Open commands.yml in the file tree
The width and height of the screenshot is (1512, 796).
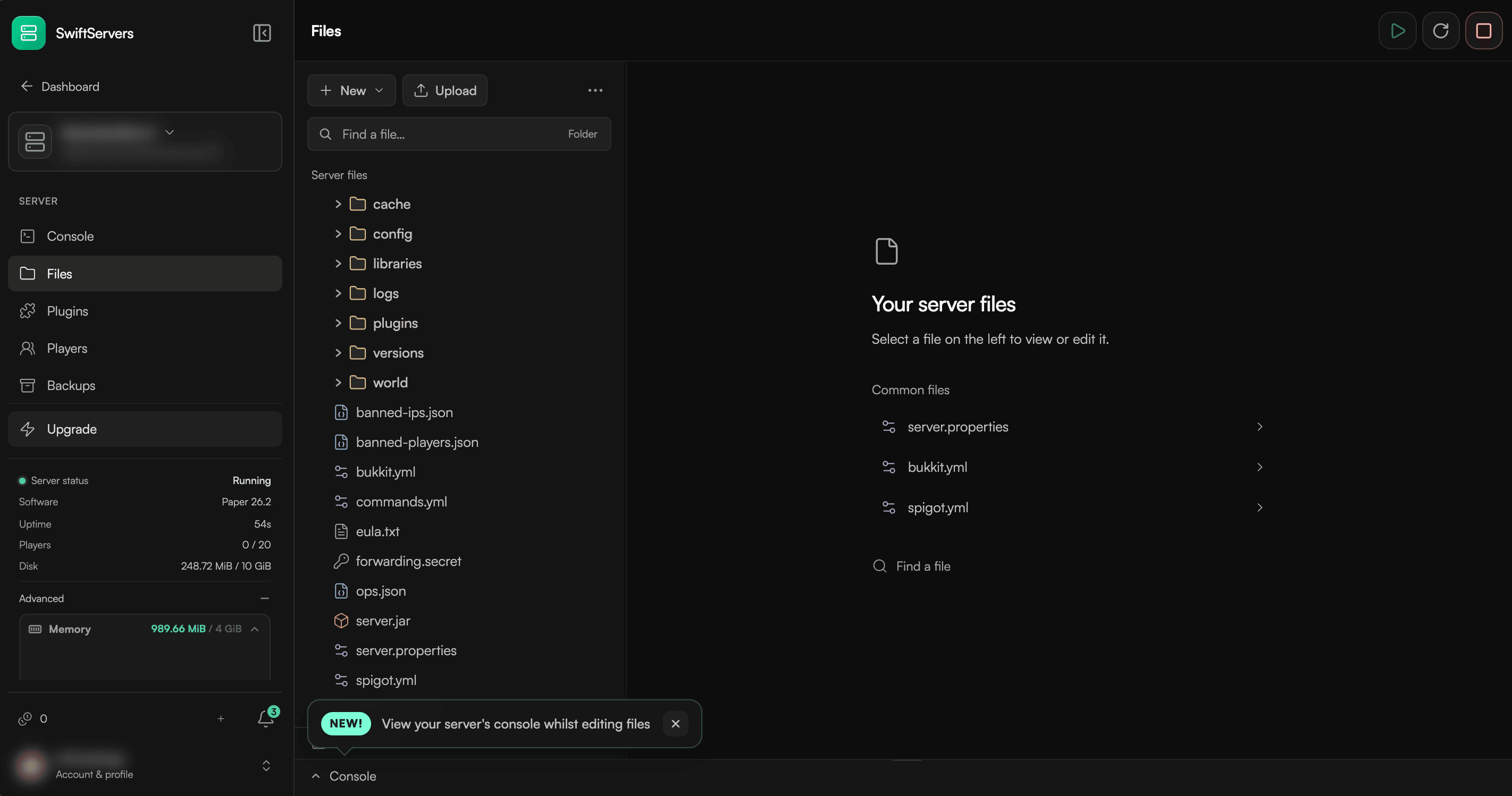click(x=390, y=502)
